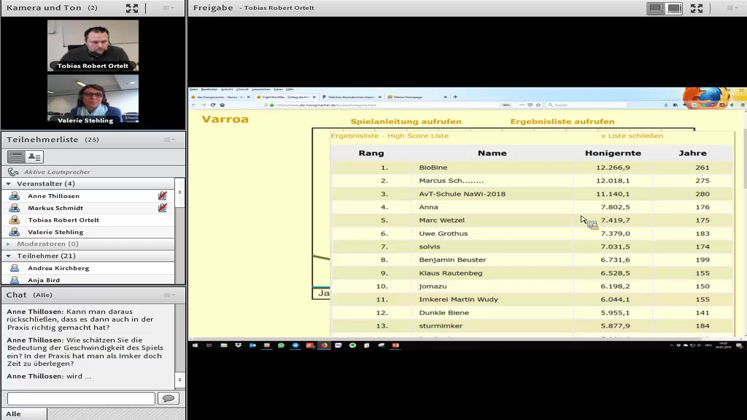Screen dimensions: 747x420
Task: Click Markus Schmidt's muted microphone icon
Action: (162, 208)
